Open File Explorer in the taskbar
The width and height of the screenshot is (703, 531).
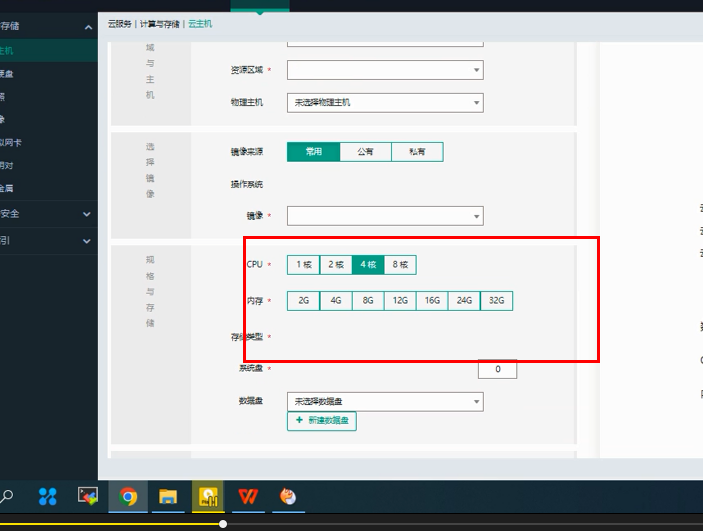pyautogui.click(x=168, y=496)
